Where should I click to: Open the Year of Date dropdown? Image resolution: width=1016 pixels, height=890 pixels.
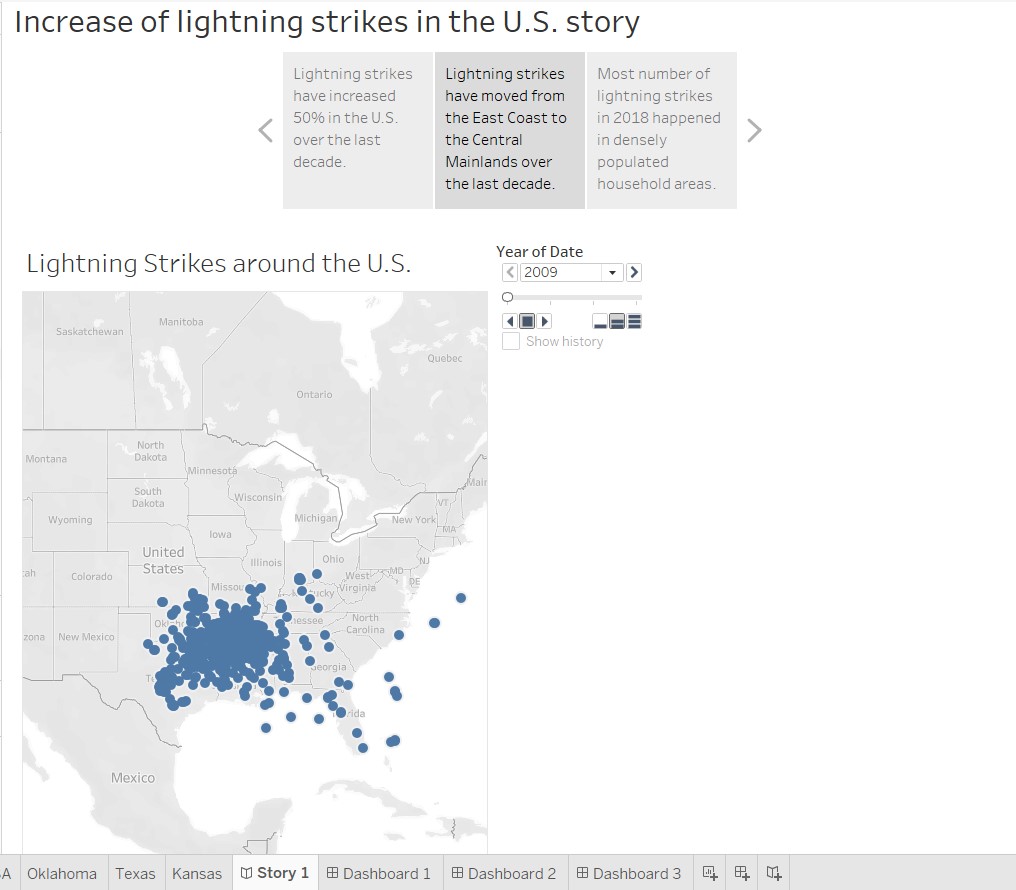click(x=611, y=272)
